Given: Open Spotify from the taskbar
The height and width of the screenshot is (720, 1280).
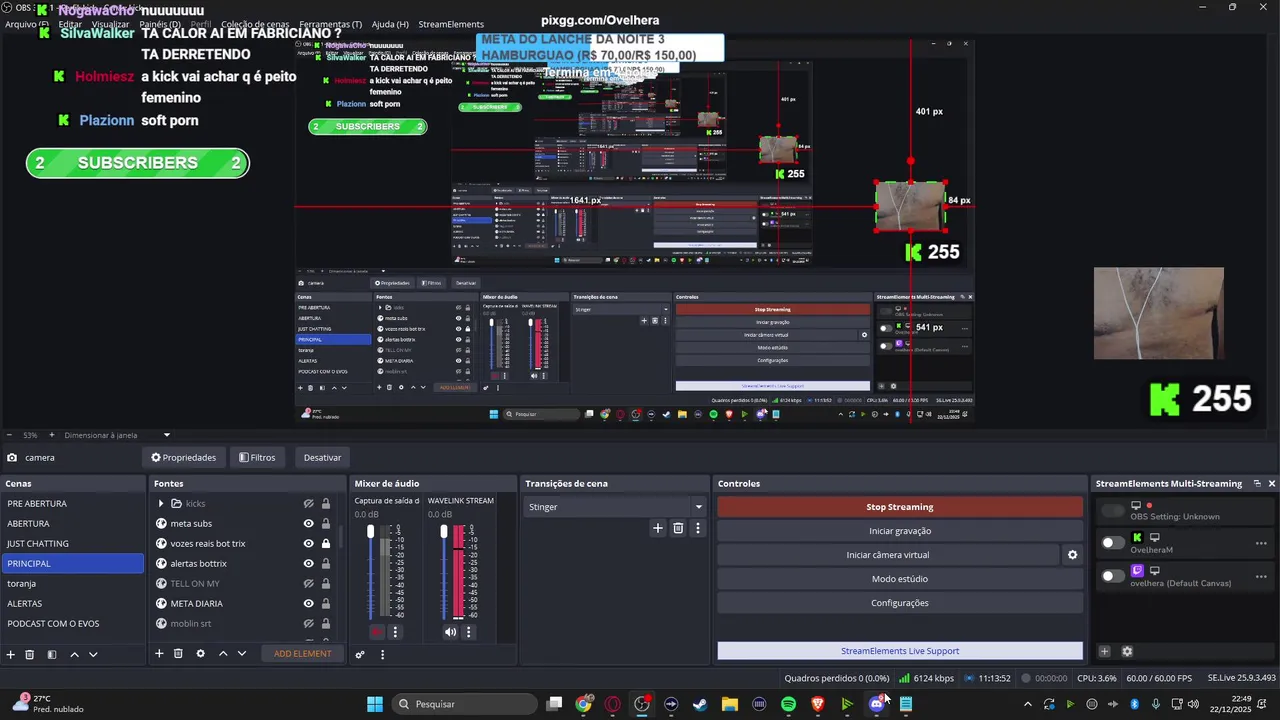Looking at the screenshot, I should tap(789, 704).
